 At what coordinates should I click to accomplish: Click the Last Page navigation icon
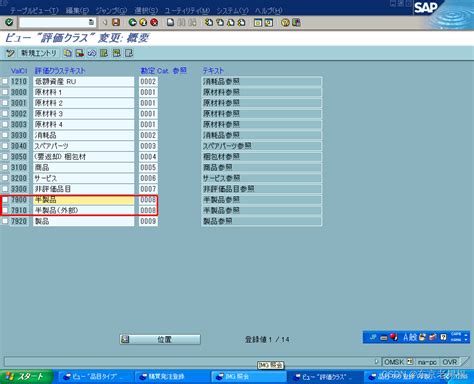click(242, 22)
